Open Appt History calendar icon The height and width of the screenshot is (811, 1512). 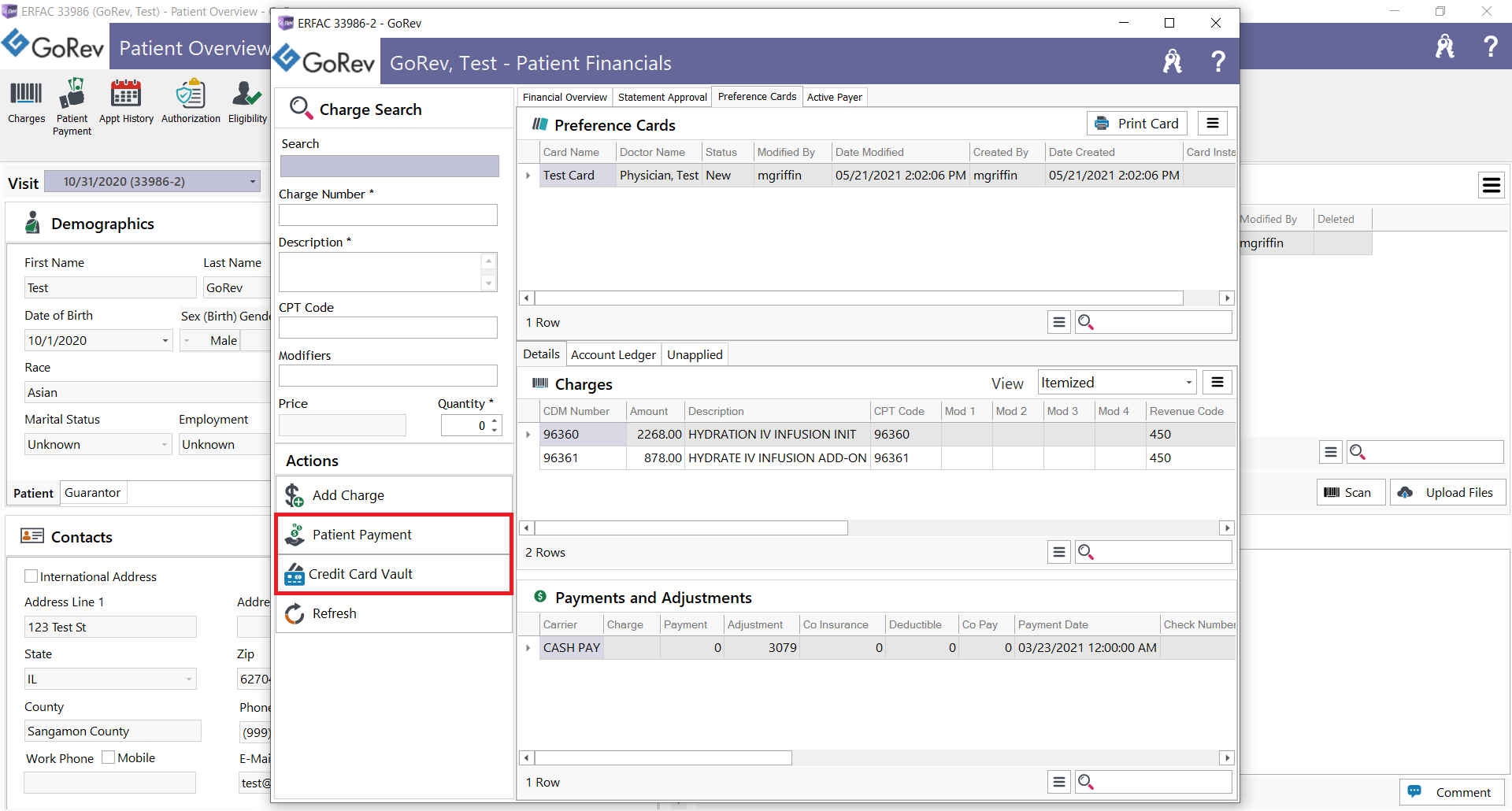126,102
